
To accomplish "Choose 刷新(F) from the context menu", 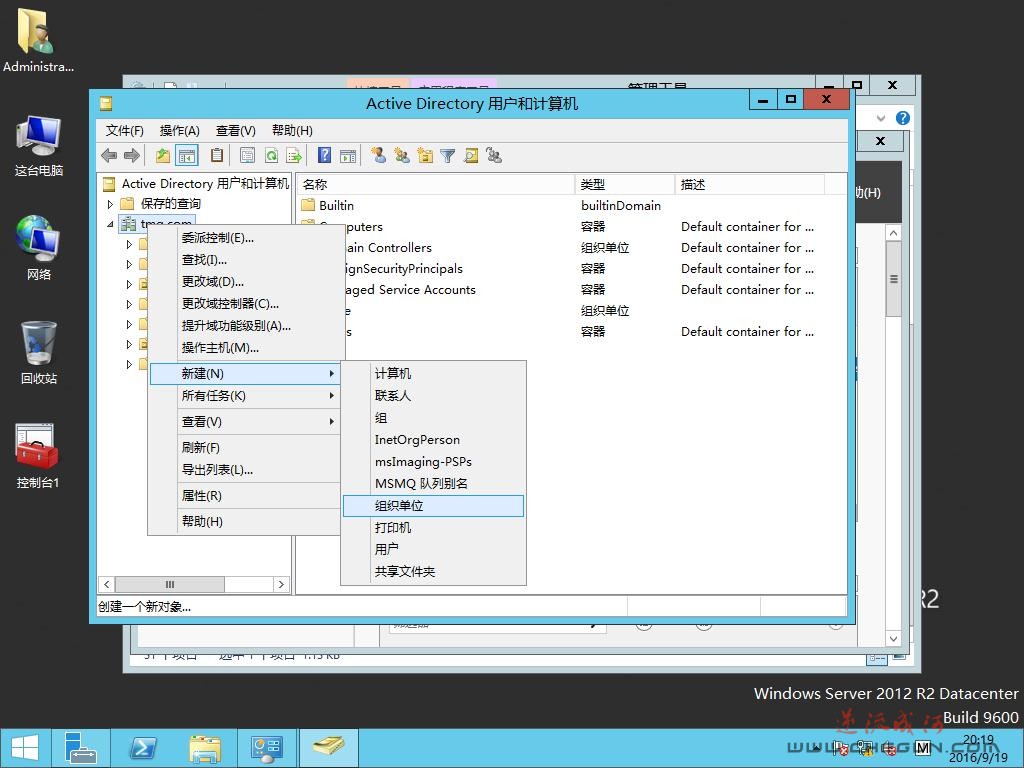I will point(245,447).
